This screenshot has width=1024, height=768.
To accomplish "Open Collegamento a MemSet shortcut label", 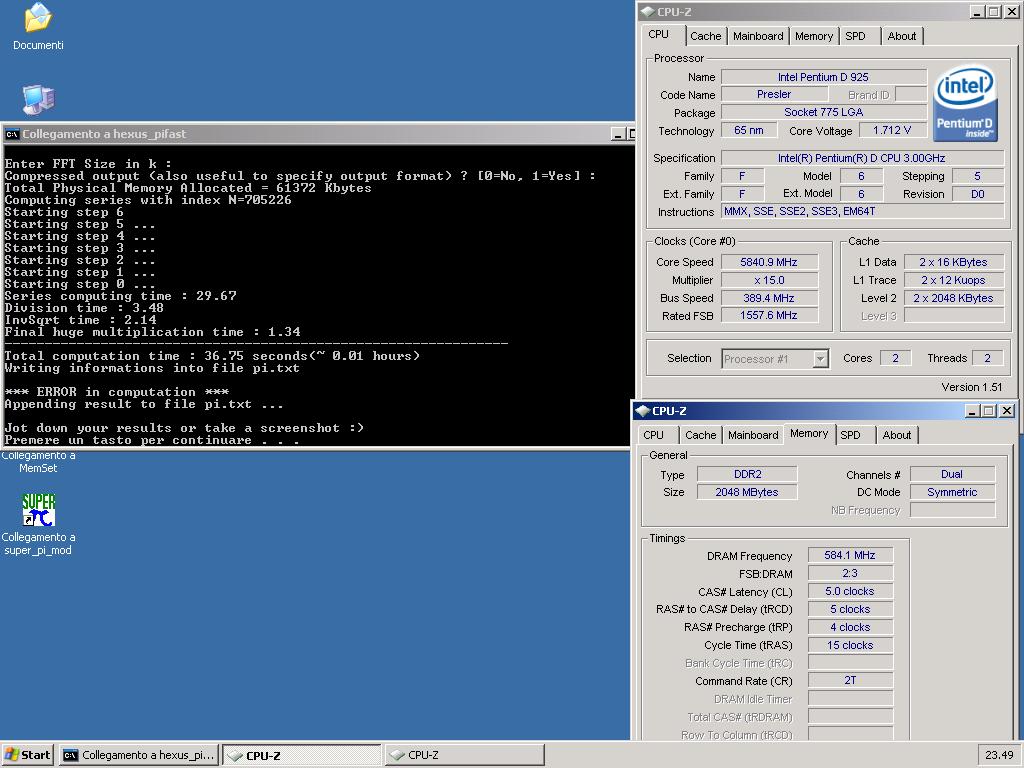I will pyautogui.click(x=38, y=462).
